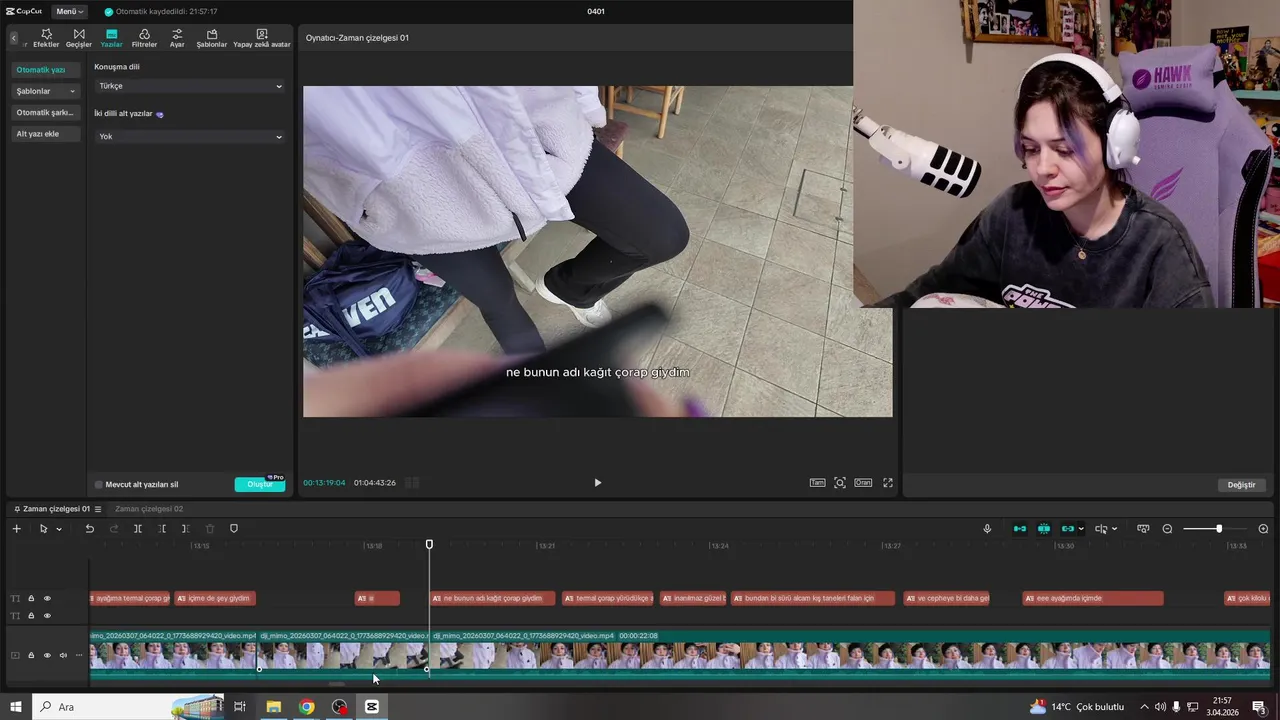Open the Şablonlar icon in top toolbar
The height and width of the screenshot is (720, 1280).
coord(212,38)
